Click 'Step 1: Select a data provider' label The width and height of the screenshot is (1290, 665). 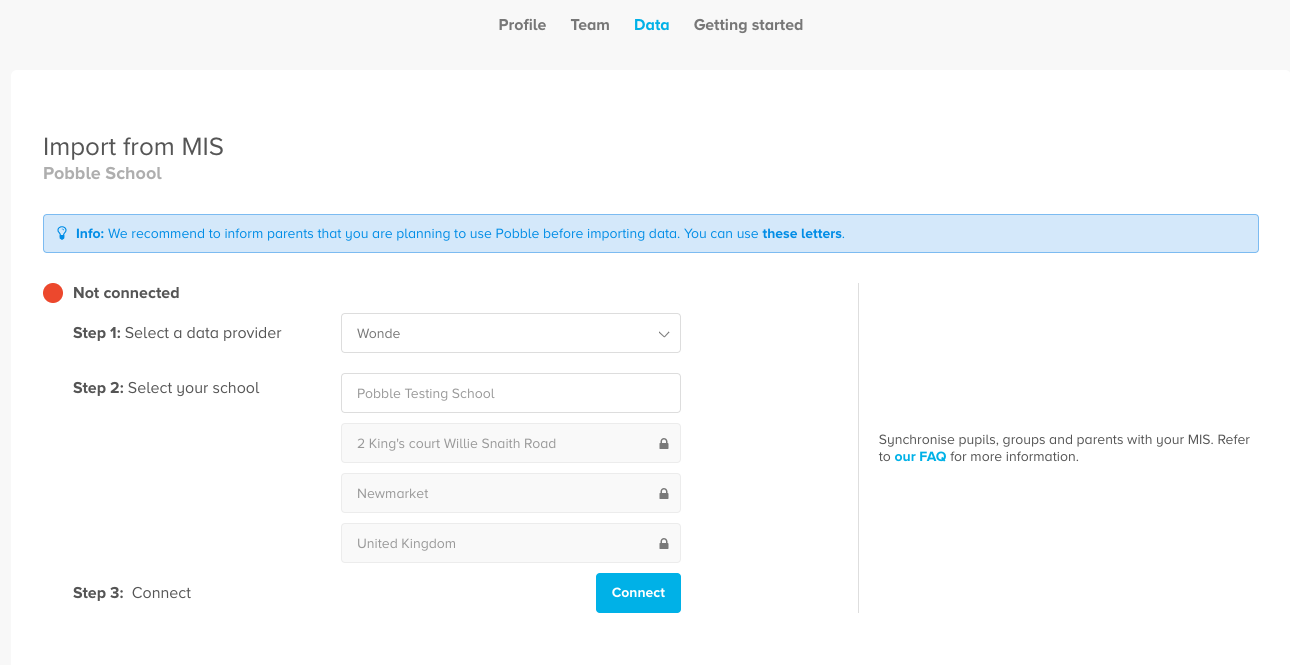tap(177, 333)
